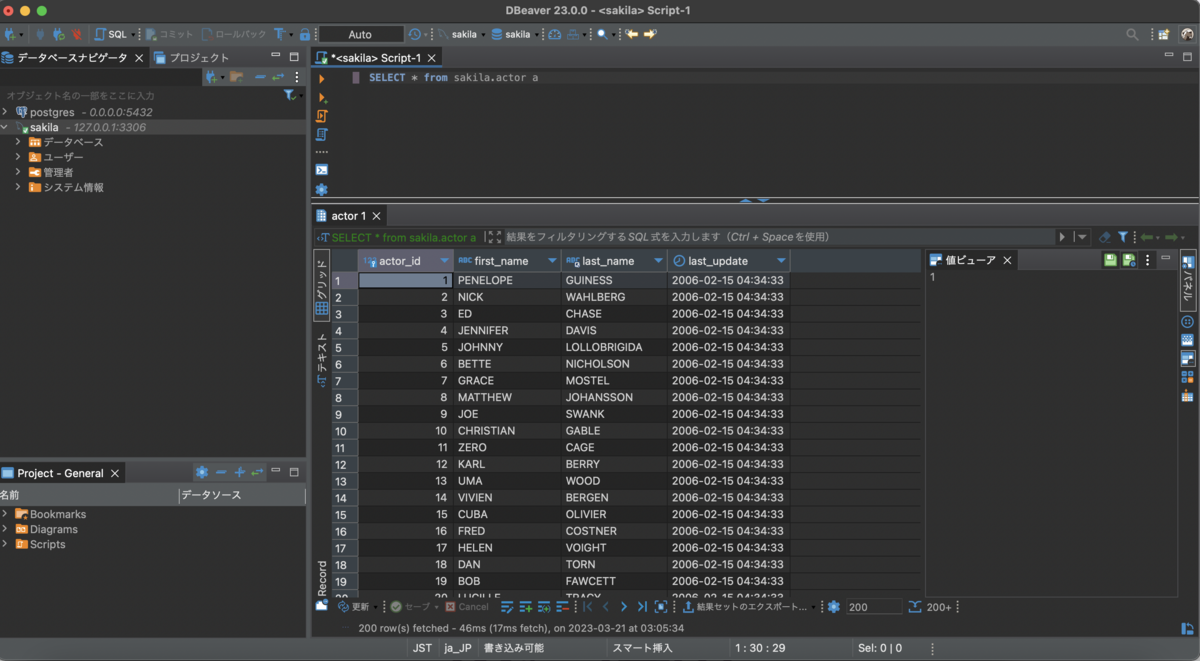Jump to last row arrow
Screen dimensions: 1200x661
click(x=642, y=607)
